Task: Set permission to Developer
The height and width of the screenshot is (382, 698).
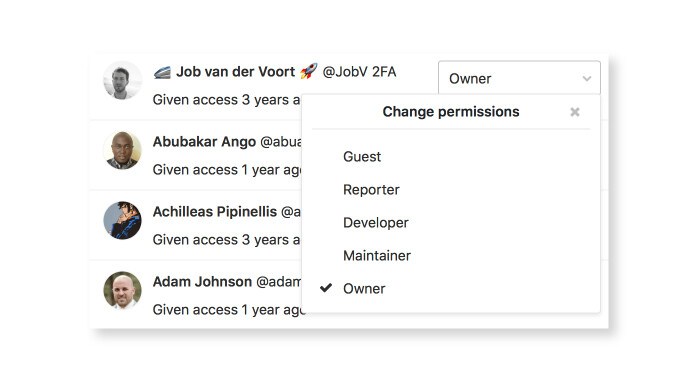Action: pos(376,223)
